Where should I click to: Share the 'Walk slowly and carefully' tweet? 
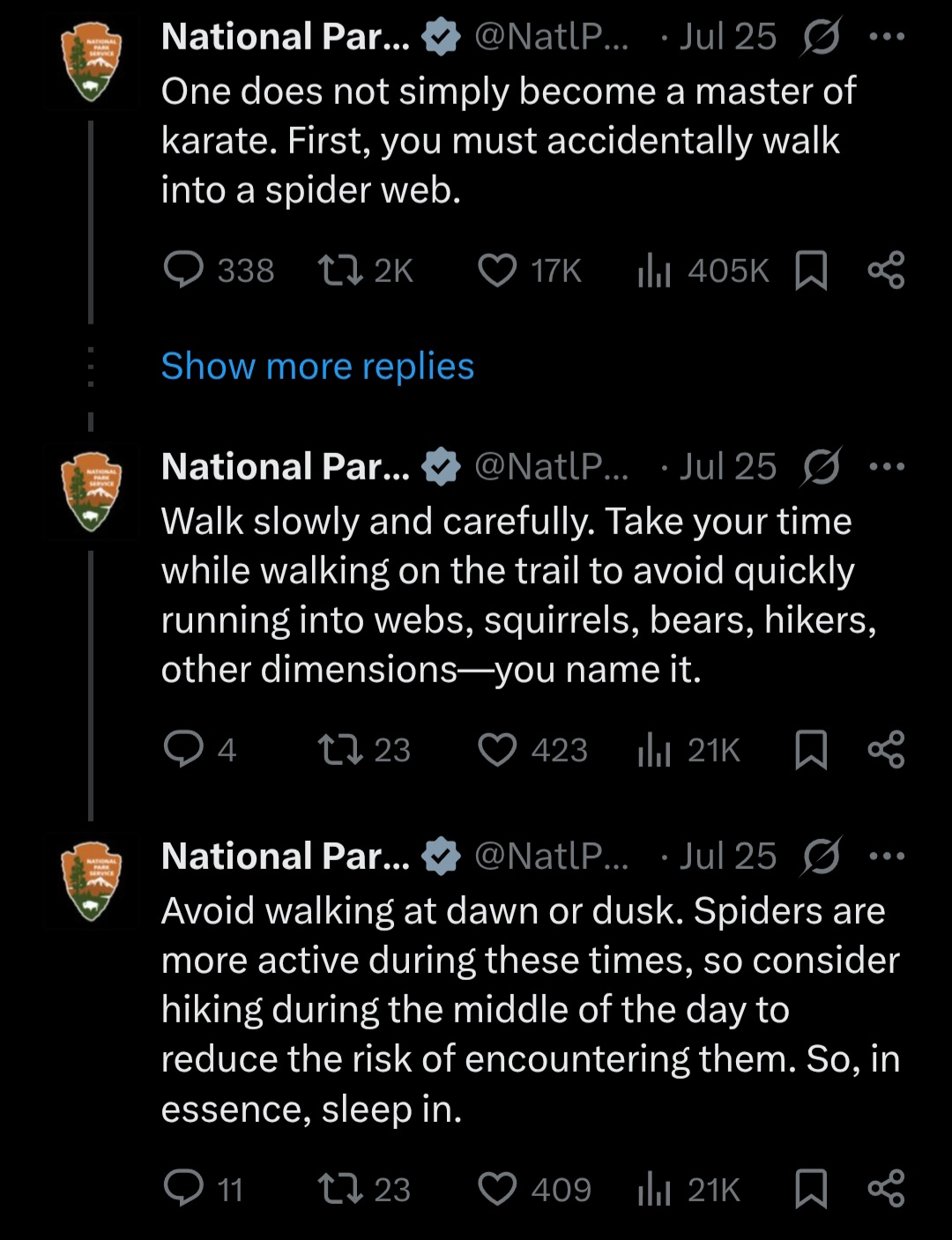(x=886, y=749)
